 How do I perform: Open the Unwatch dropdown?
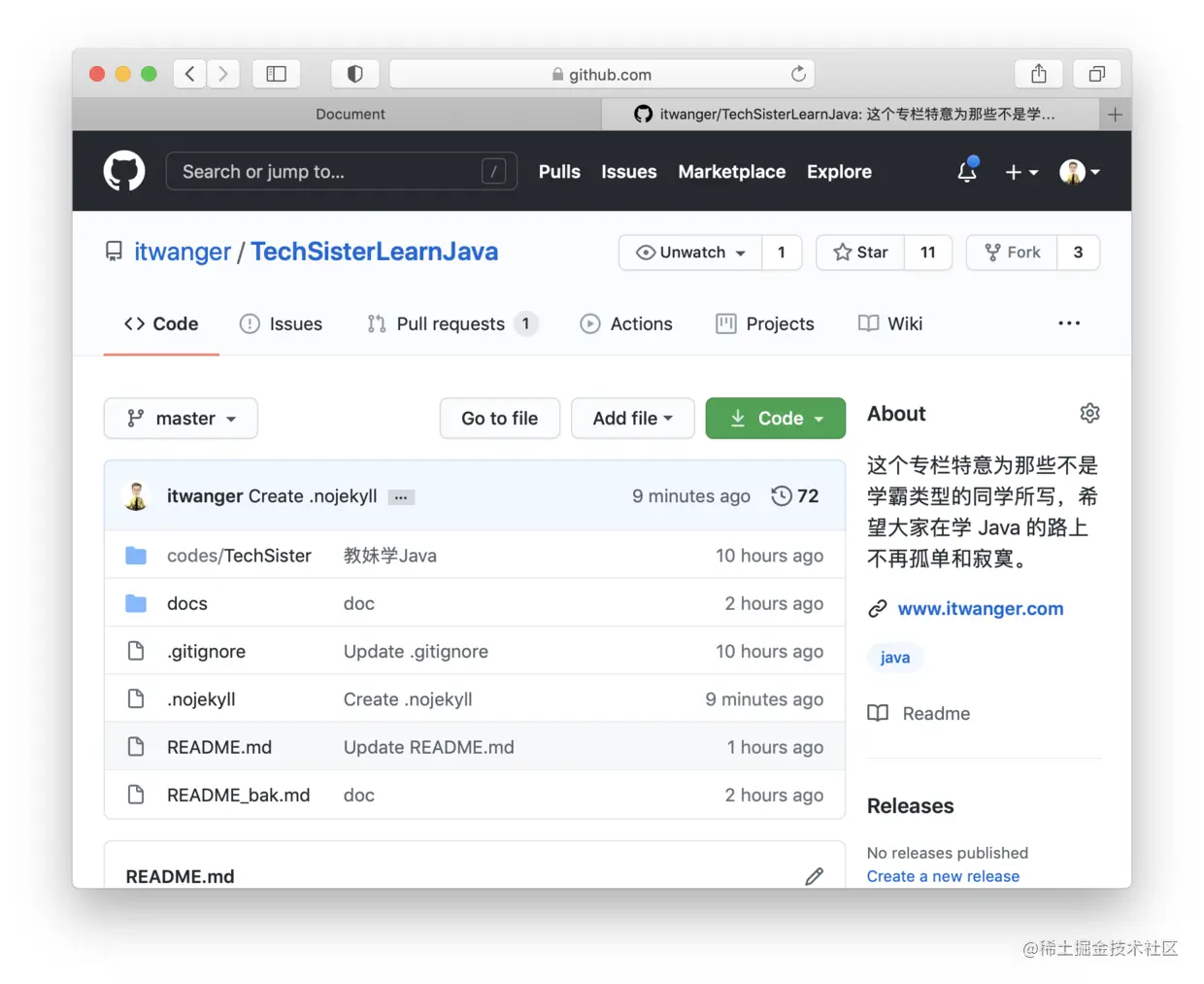(x=690, y=253)
